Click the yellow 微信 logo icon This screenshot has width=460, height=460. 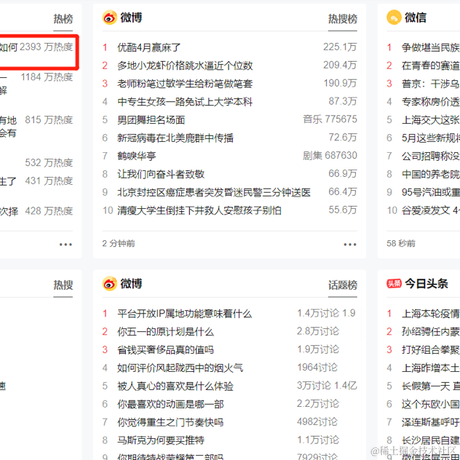click(394, 18)
